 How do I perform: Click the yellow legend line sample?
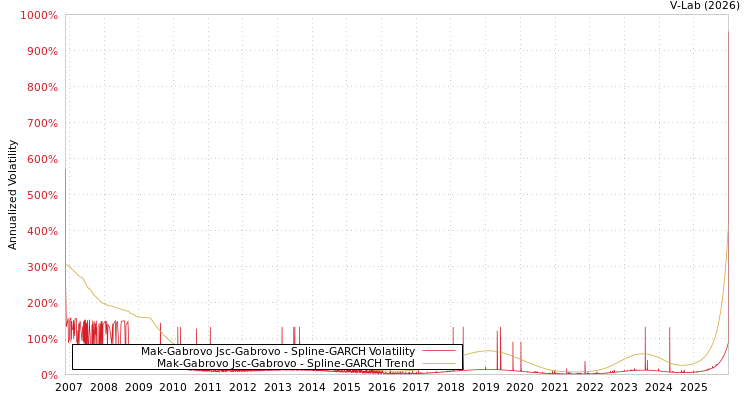pos(439,364)
